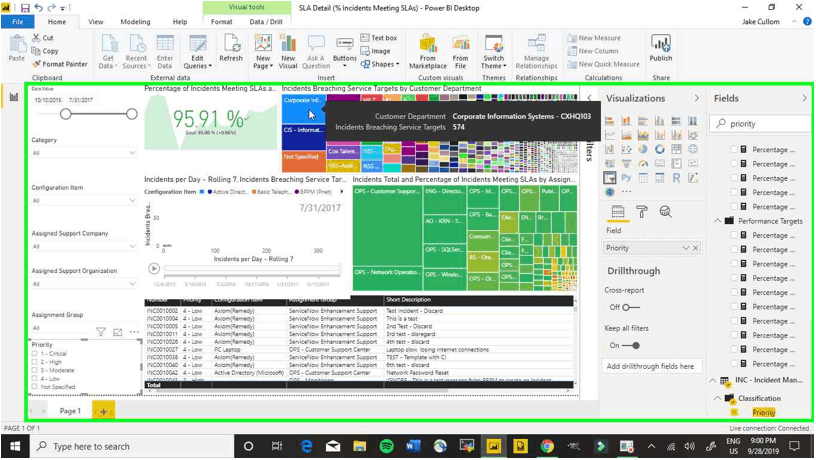Check the 4 - Low priority box
816x460 pixels.
tap(34, 379)
